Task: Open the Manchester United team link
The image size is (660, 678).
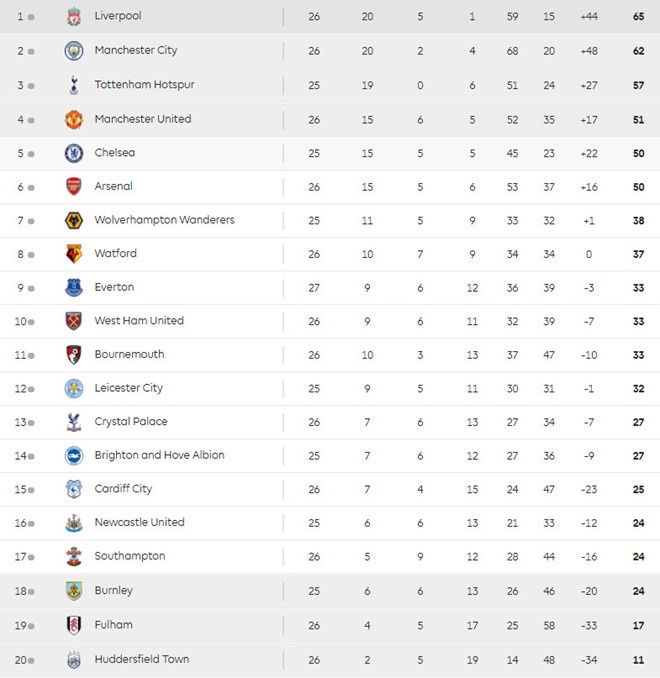Action: (142, 119)
